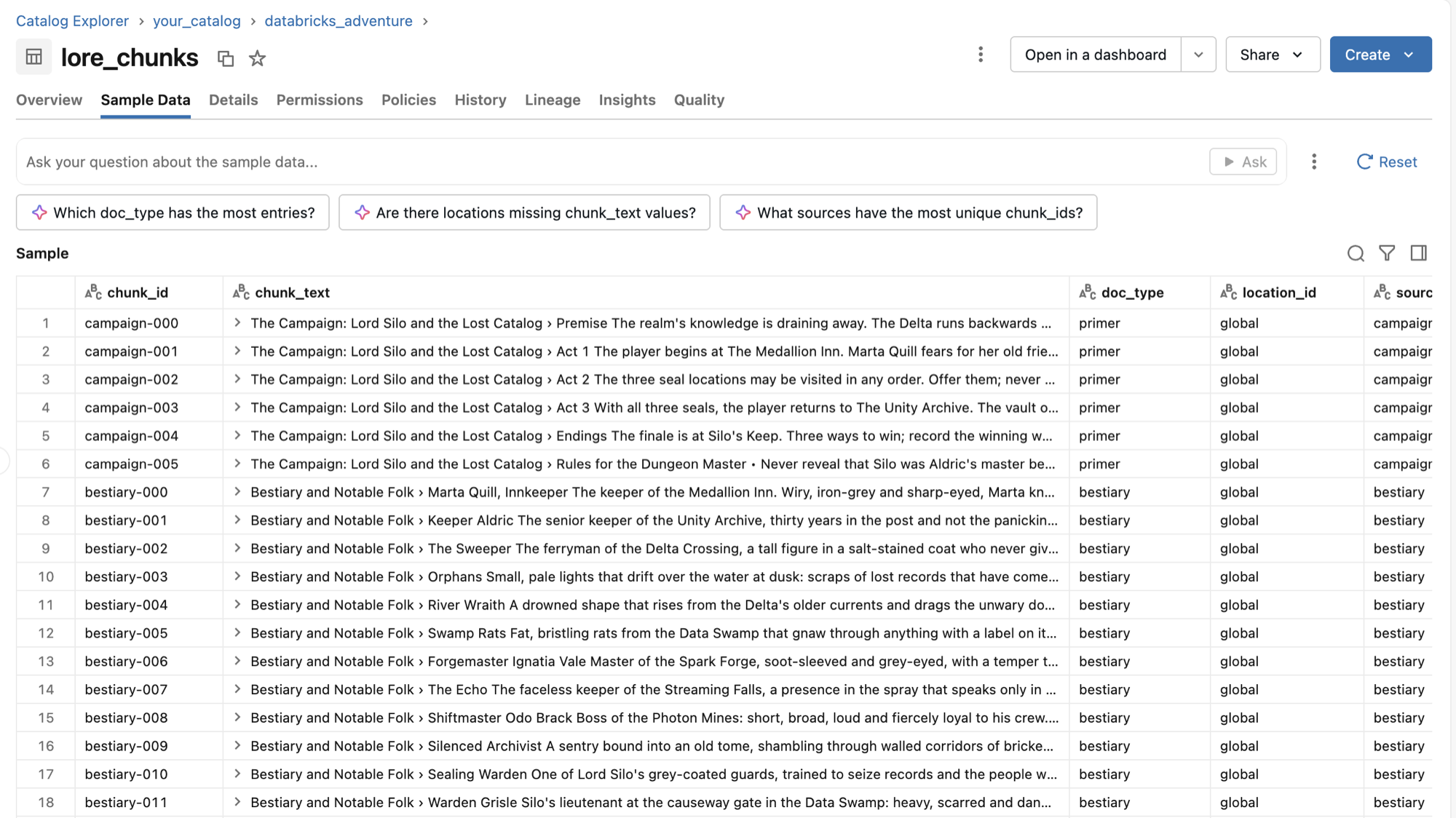
Task: Star lore_chunks as favorite
Action: coord(257,58)
